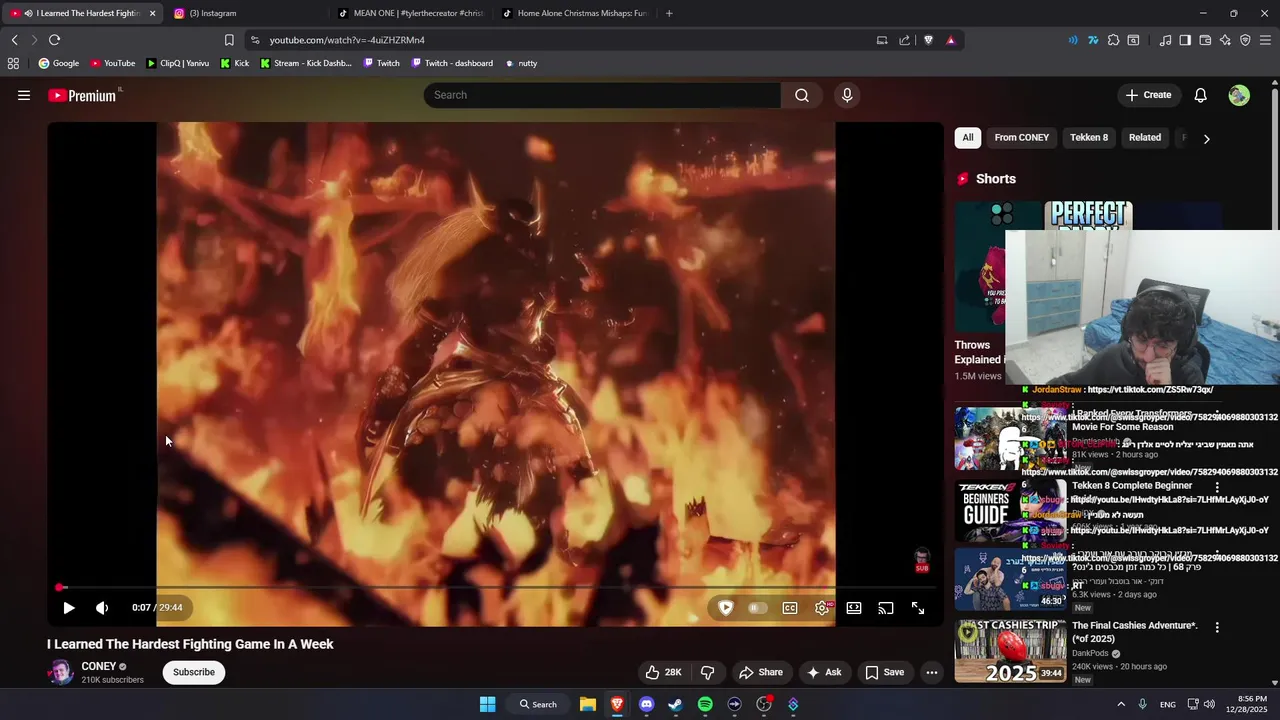Open more actions three-dot menu

[x=932, y=672]
